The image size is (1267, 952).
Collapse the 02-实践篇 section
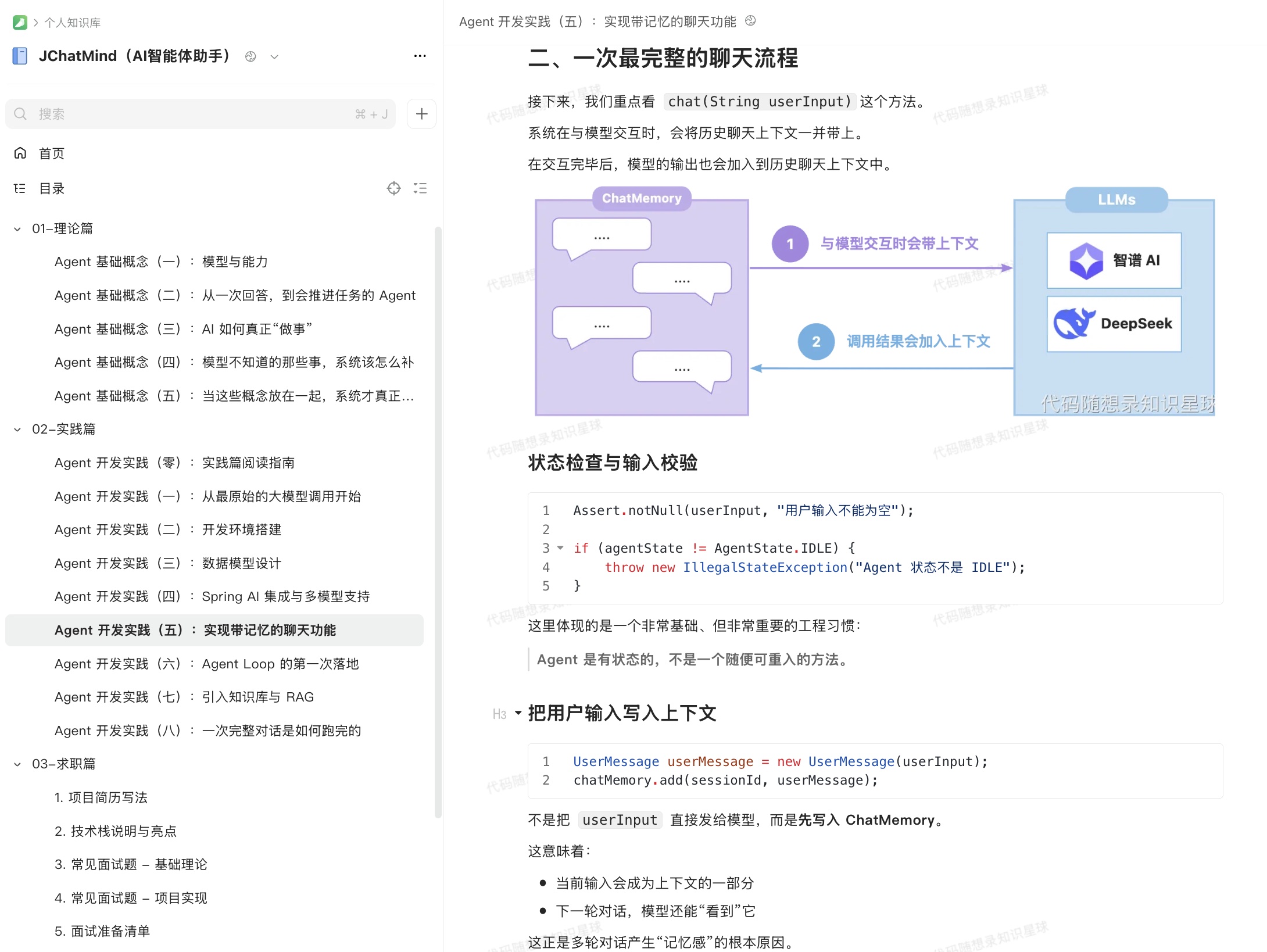click(17, 430)
